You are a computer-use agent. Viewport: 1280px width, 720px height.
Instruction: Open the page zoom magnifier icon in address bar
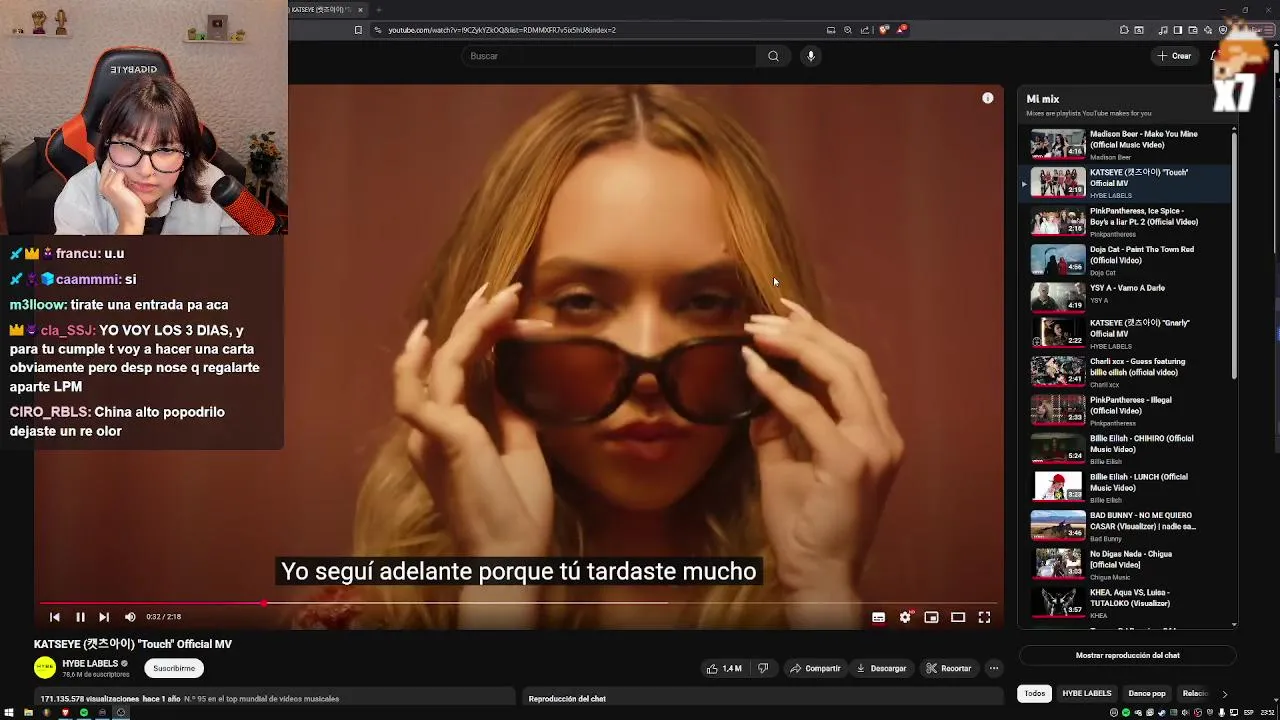[848, 30]
